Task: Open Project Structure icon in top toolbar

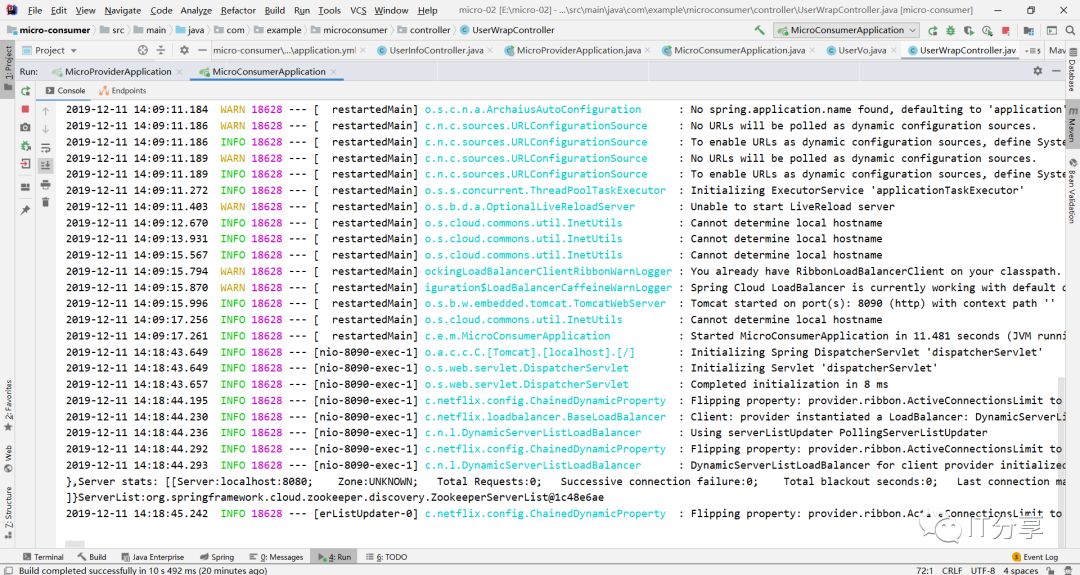Action: (1029, 30)
